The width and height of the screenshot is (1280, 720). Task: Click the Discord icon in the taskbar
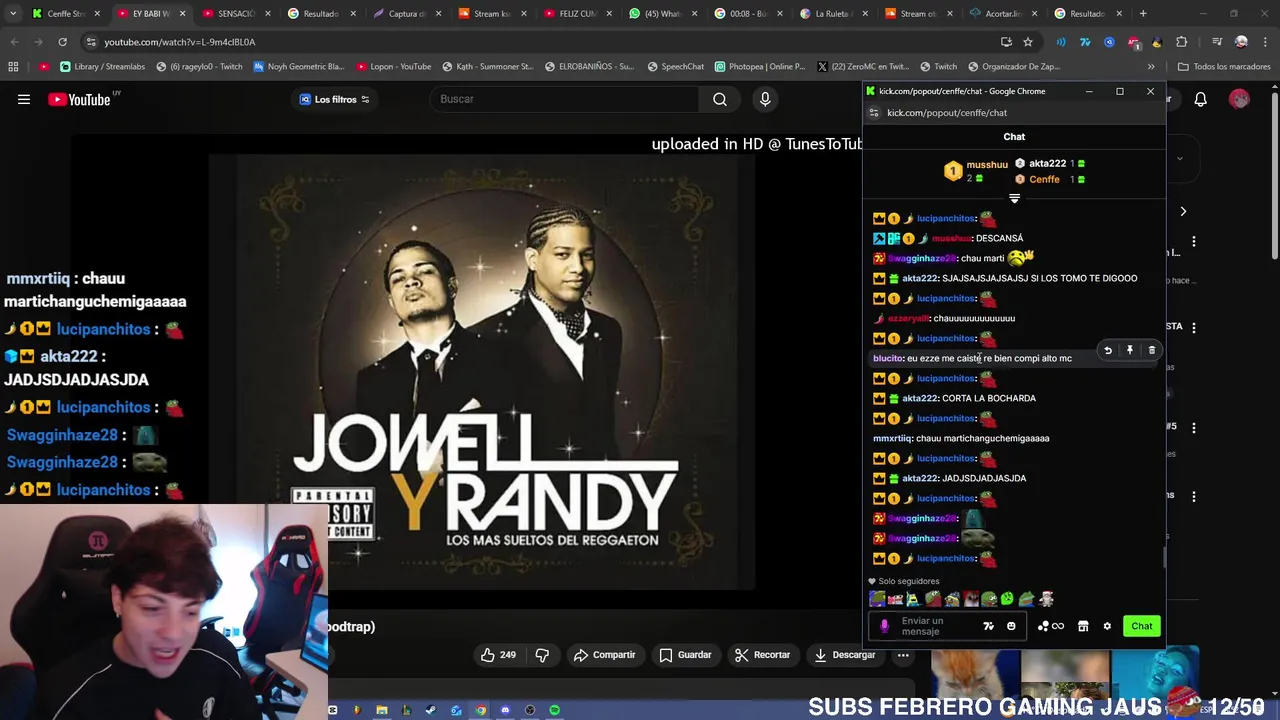505,710
